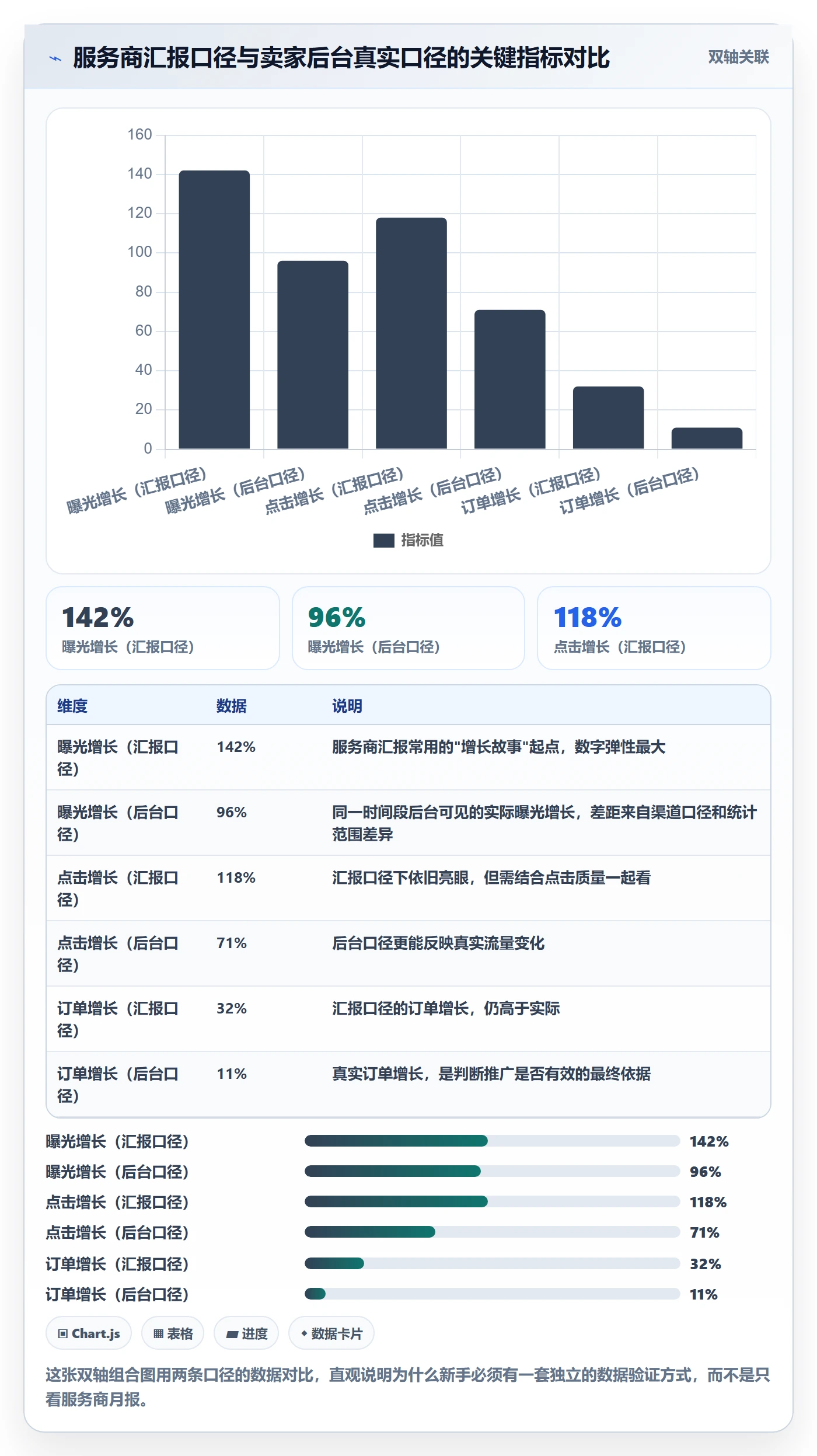Toggle the 指标值 legend color box
Screen dimensions: 817x1456
pyautogui.click(x=383, y=541)
